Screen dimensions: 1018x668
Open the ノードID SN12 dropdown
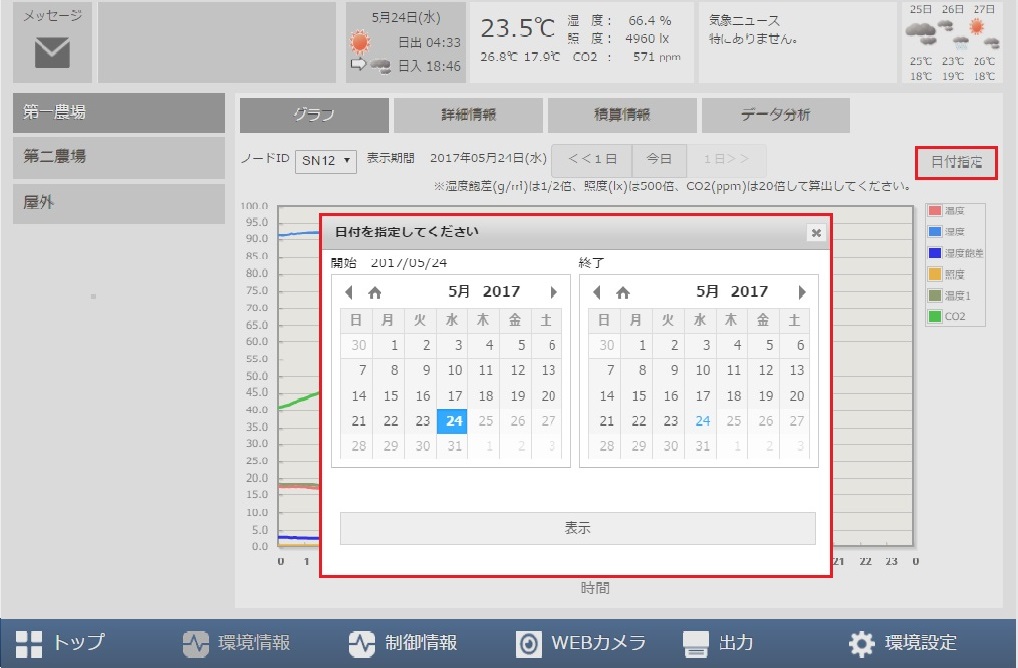(326, 161)
